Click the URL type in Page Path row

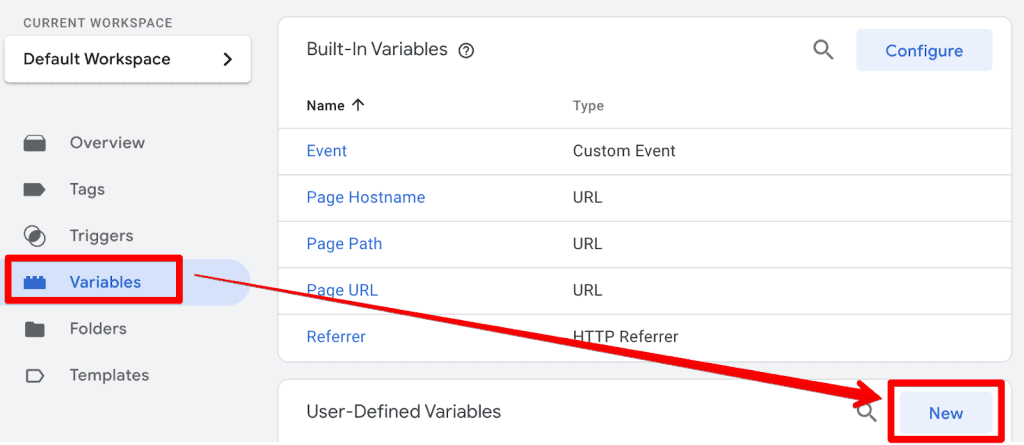pyautogui.click(x=587, y=244)
